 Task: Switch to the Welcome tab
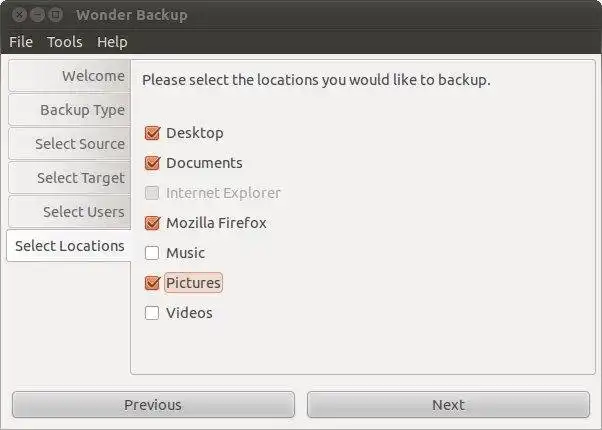tap(69, 76)
